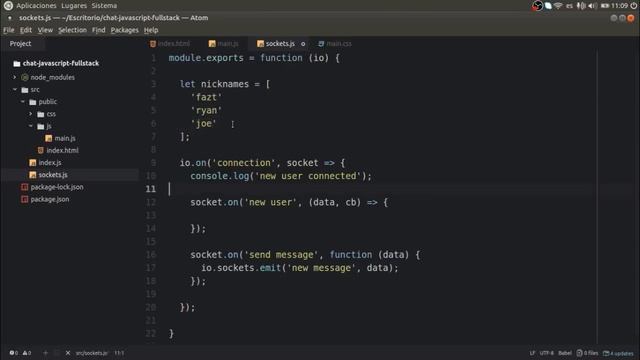Image resolution: width=640 pixels, height=360 pixels.
Task: Select the css folder label
Action: pyautogui.click(x=51, y=114)
